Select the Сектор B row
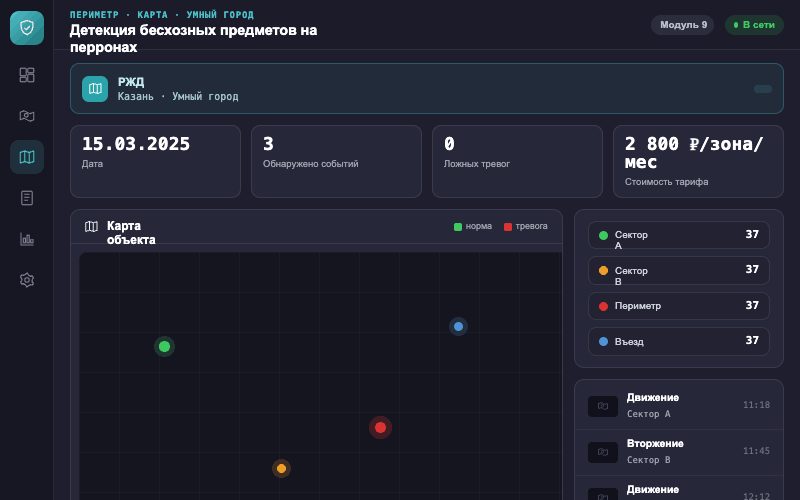Image resolution: width=800 pixels, height=500 pixels. 679,270
